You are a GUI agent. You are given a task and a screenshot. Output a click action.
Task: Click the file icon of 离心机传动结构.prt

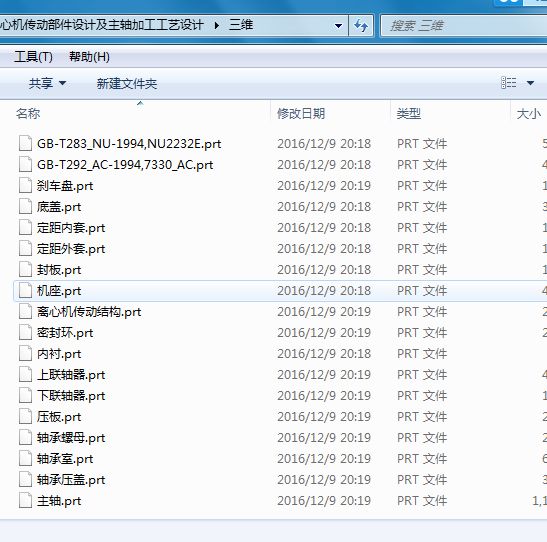[25, 312]
